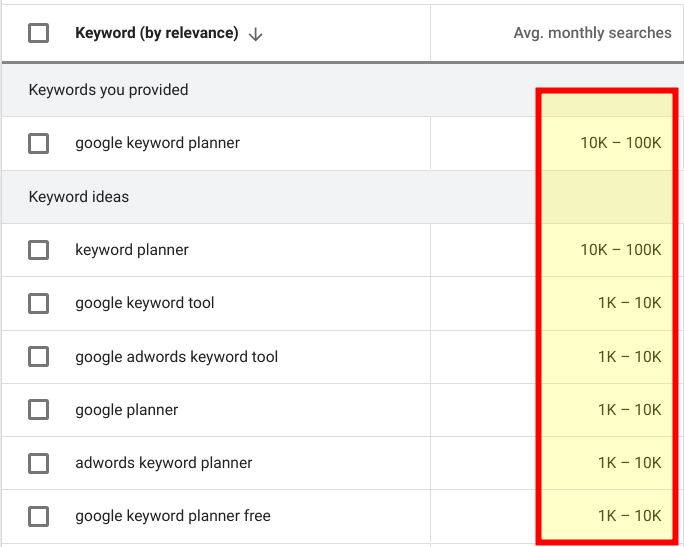Mark the adwords keyword planner checkbox
The image size is (684, 547).
[38, 463]
